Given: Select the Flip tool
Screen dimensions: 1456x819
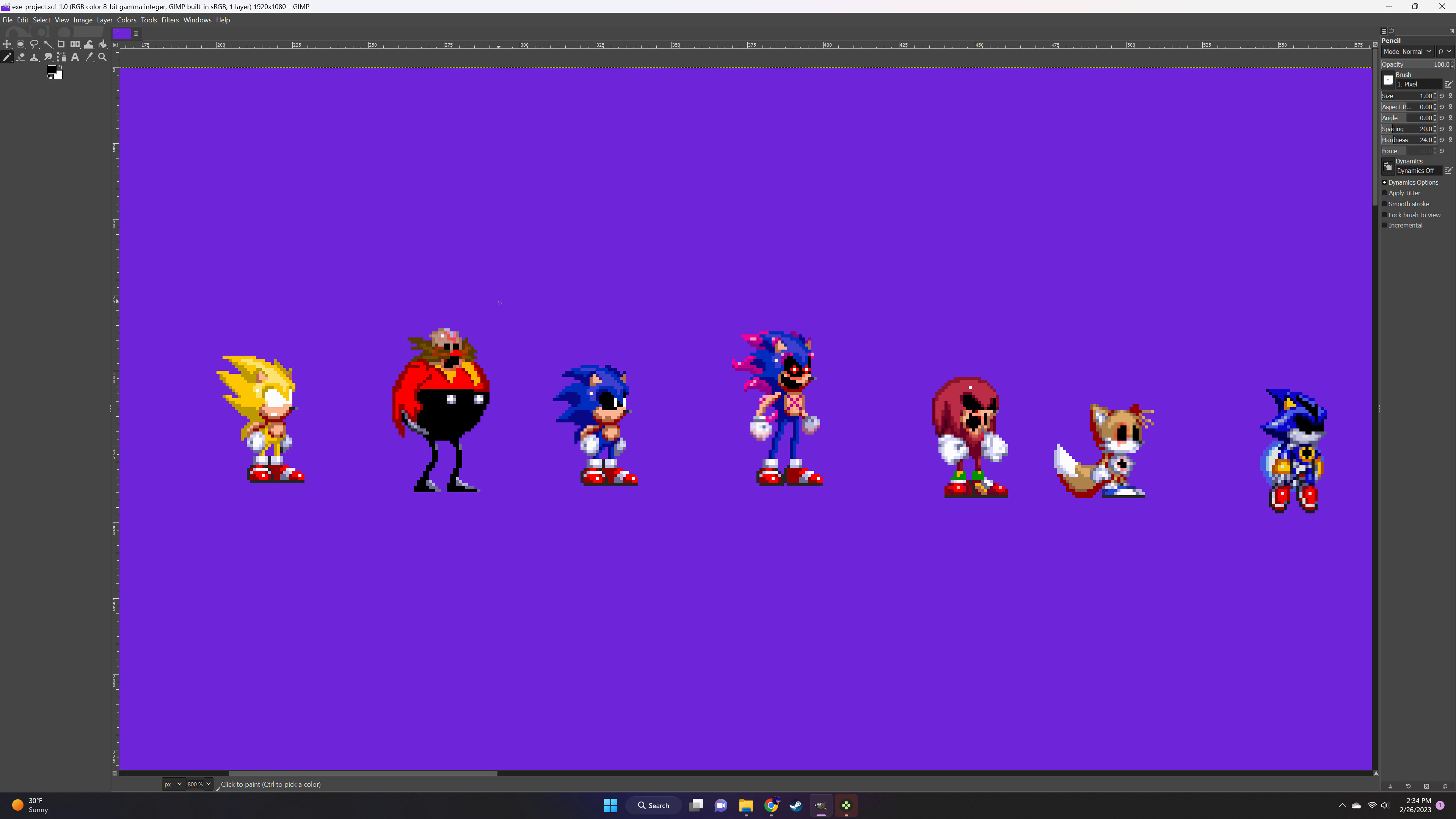Looking at the screenshot, I should (x=75, y=44).
